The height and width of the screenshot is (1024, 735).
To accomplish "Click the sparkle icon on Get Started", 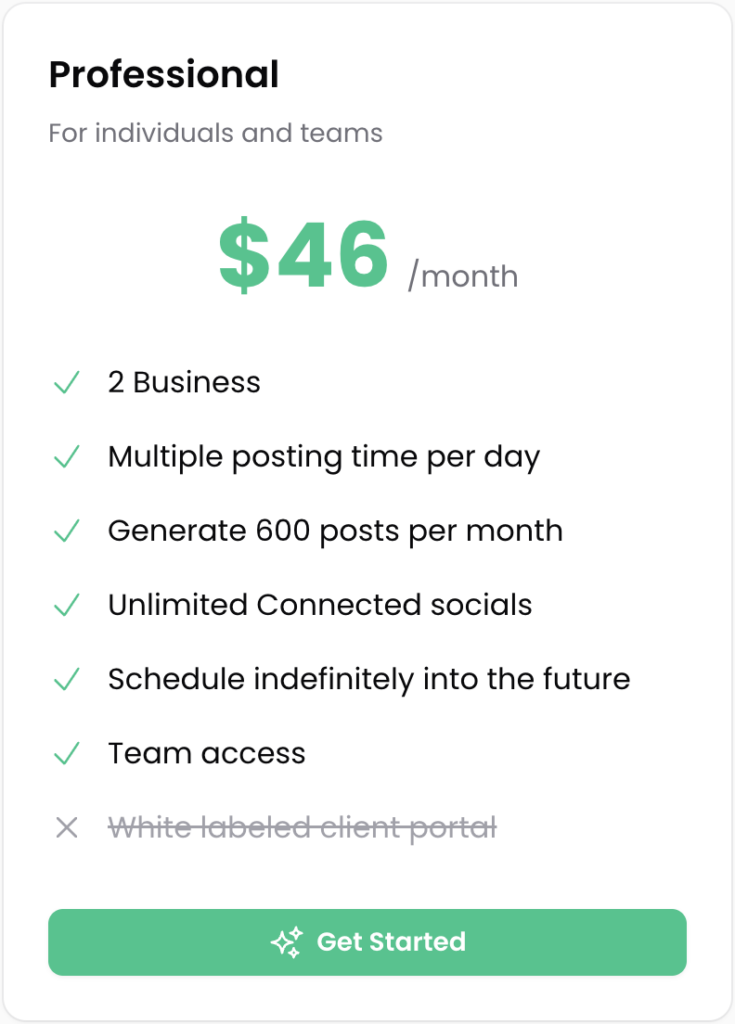I will (x=287, y=942).
